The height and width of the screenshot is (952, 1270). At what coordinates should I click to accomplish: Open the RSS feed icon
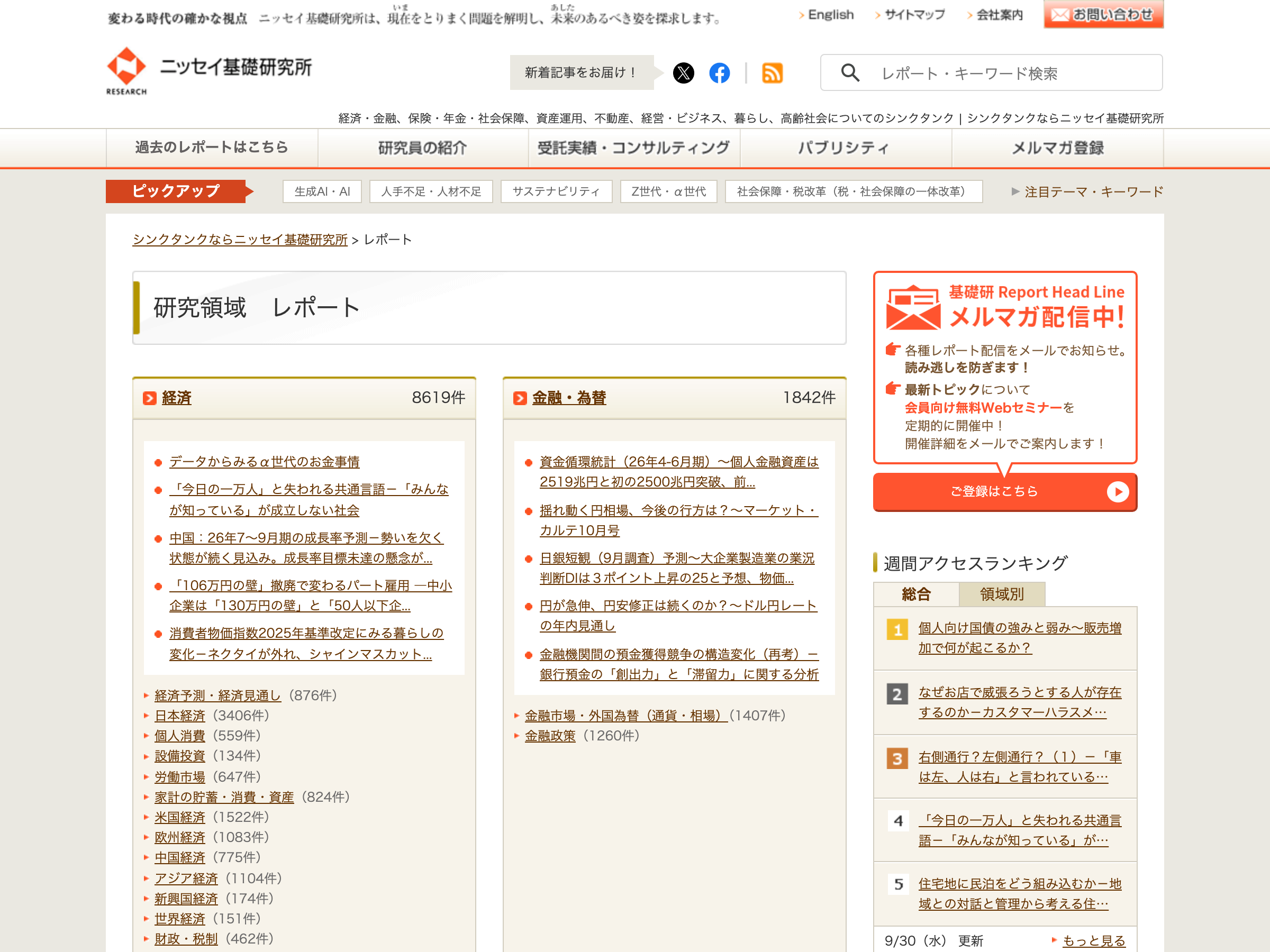772,73
